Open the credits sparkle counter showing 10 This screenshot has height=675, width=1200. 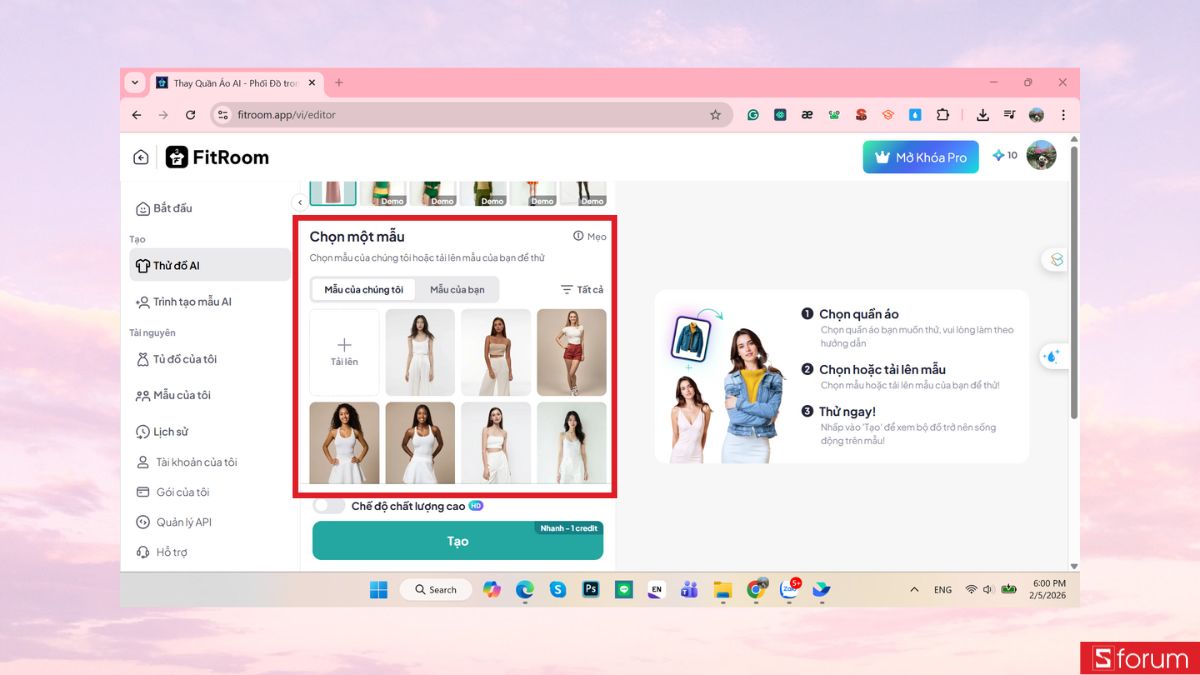tap(1004, 155)
